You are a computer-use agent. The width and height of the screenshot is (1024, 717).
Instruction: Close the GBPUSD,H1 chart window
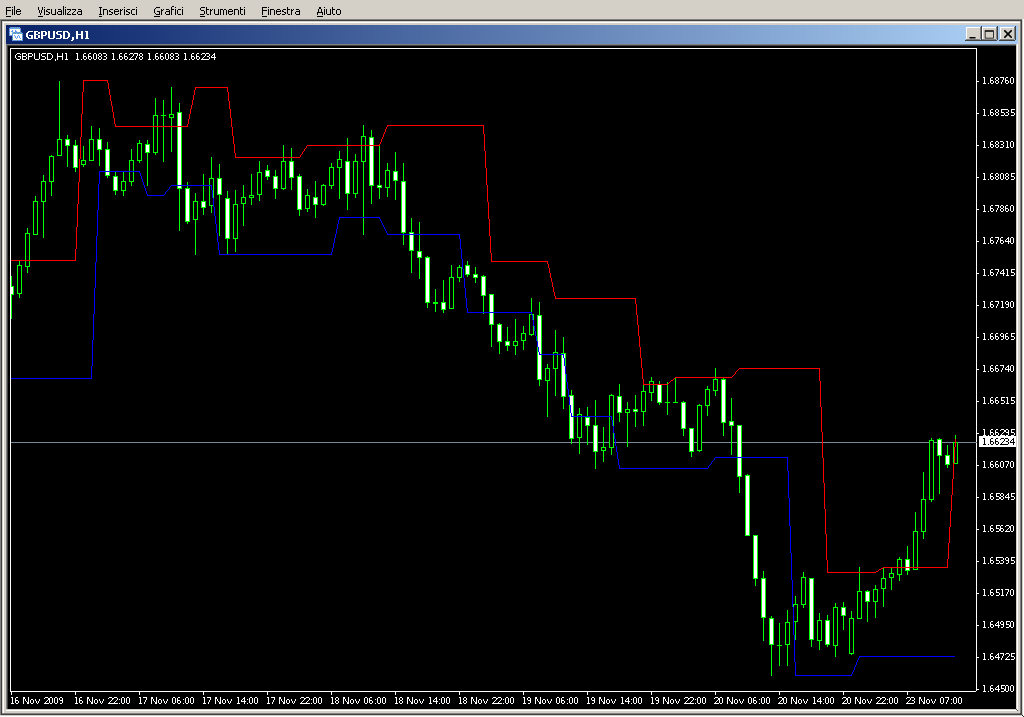tap(1007, 34)
